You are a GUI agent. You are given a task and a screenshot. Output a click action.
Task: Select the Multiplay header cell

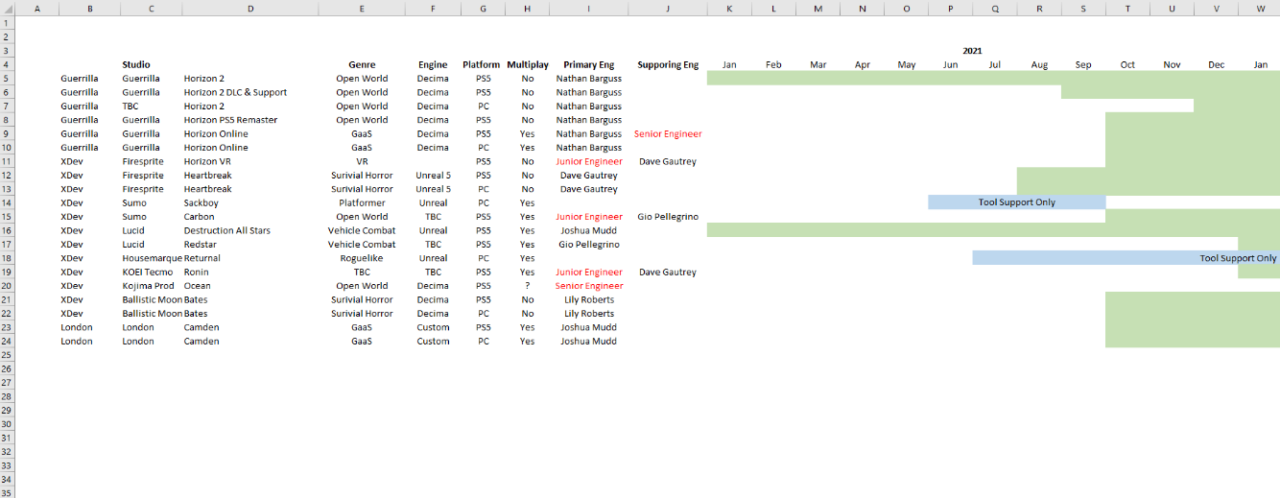pyautogui.click(x=527, y=65)
